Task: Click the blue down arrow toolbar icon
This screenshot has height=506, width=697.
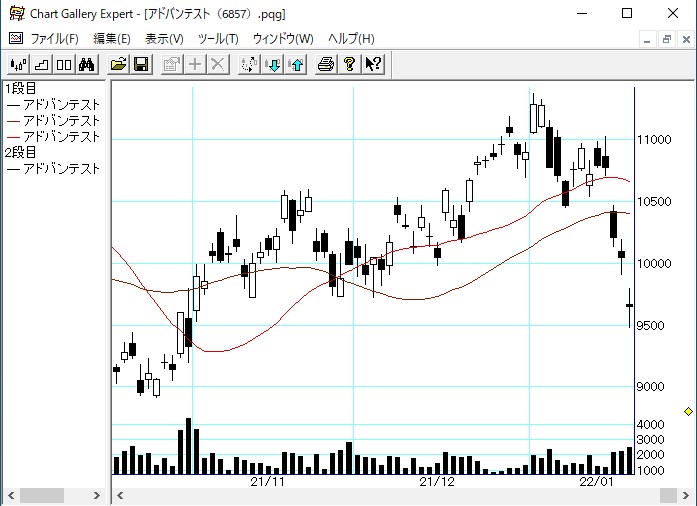Action: [x=273, y=65]
